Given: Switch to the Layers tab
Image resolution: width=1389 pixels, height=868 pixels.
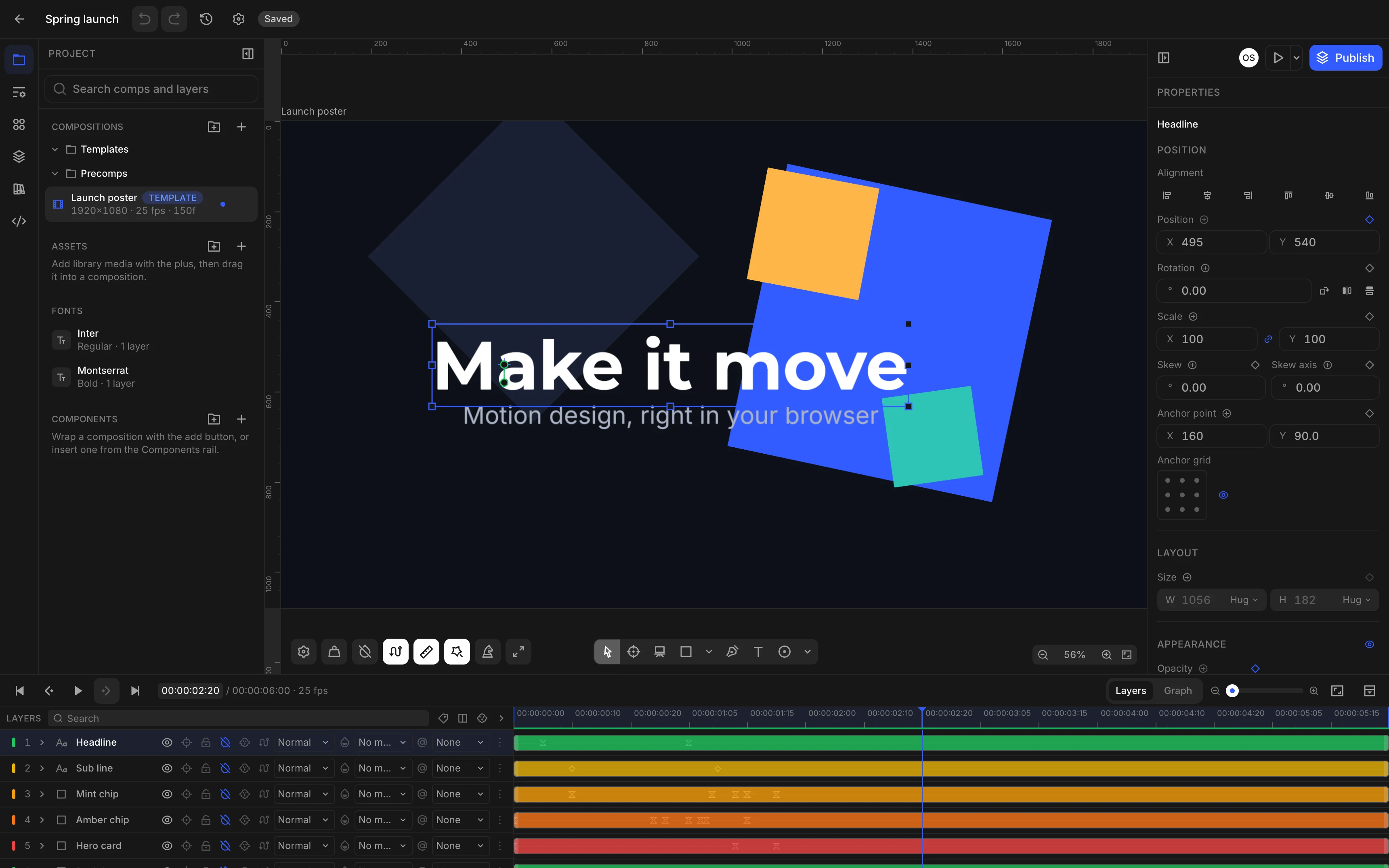Looking at the screenshot, I should tap(1131, 691).
